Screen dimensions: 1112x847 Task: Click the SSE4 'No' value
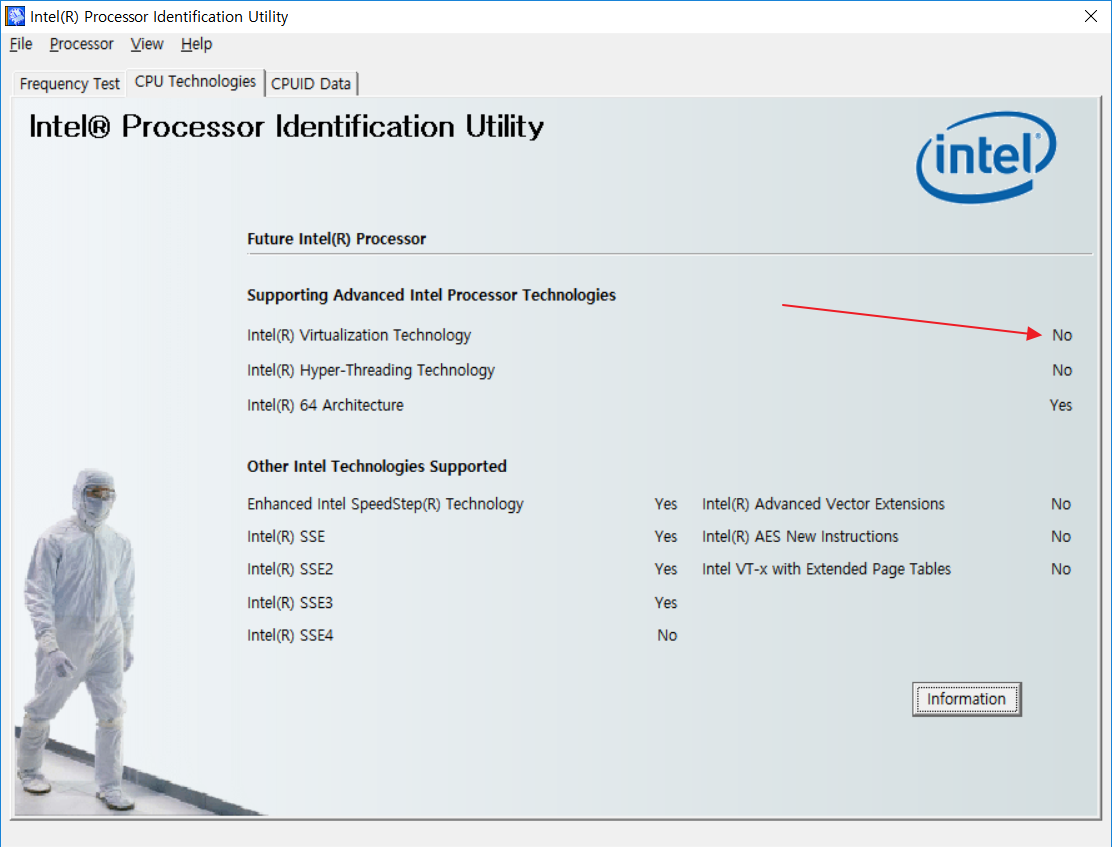[x=667, y=635]
